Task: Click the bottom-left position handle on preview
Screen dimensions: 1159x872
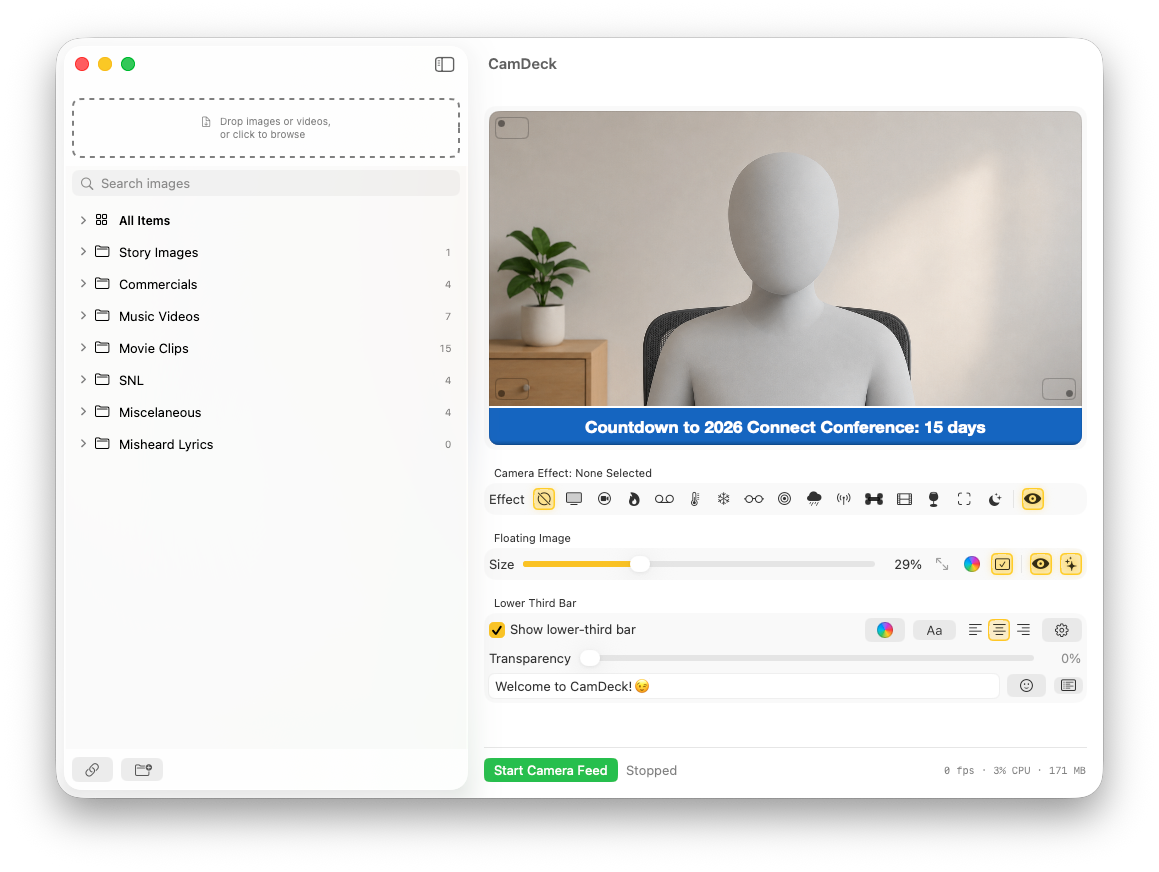Action: [x=511, y=389]
